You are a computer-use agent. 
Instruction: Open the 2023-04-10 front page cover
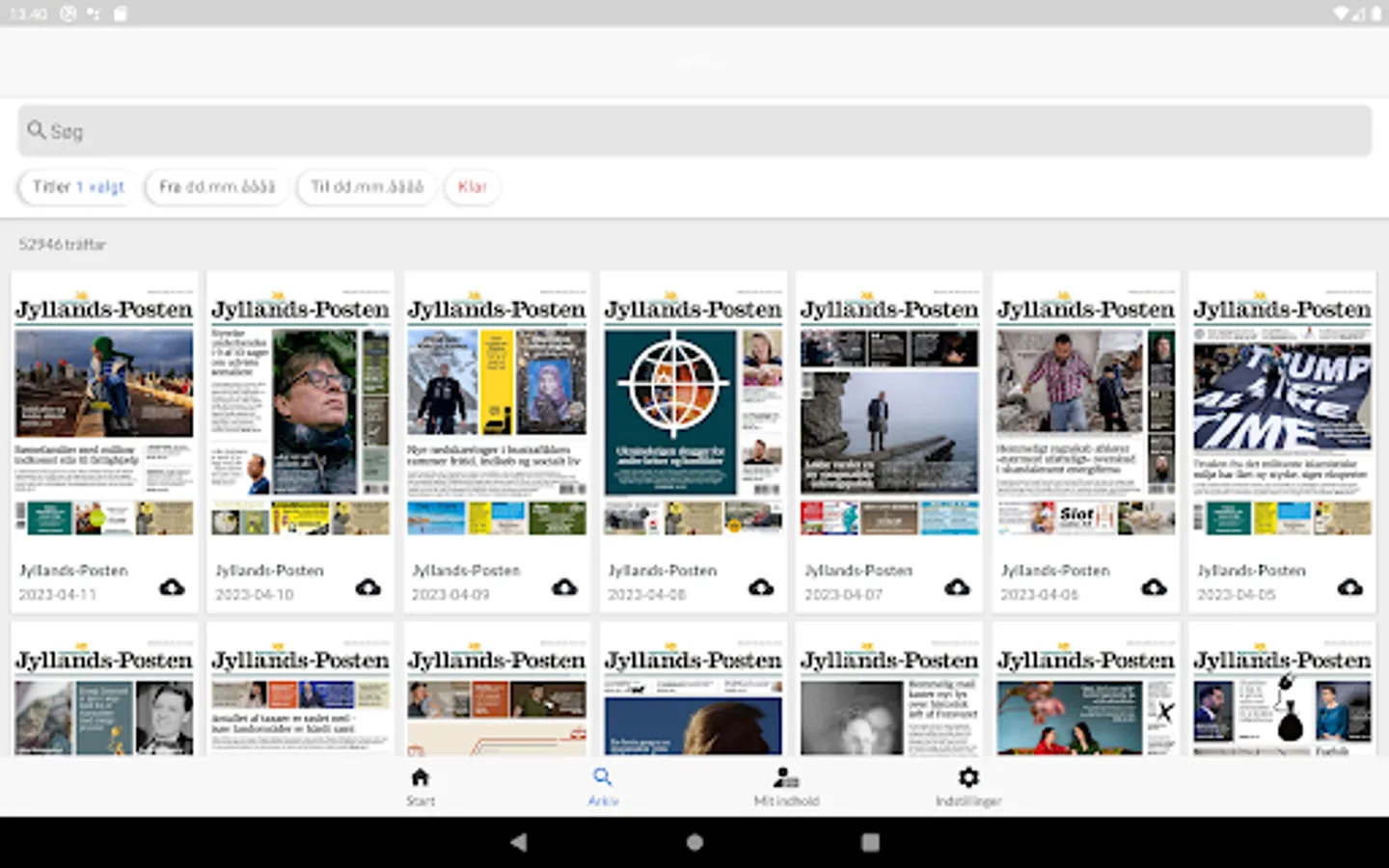pyautogui.click(x=301, y=413)
